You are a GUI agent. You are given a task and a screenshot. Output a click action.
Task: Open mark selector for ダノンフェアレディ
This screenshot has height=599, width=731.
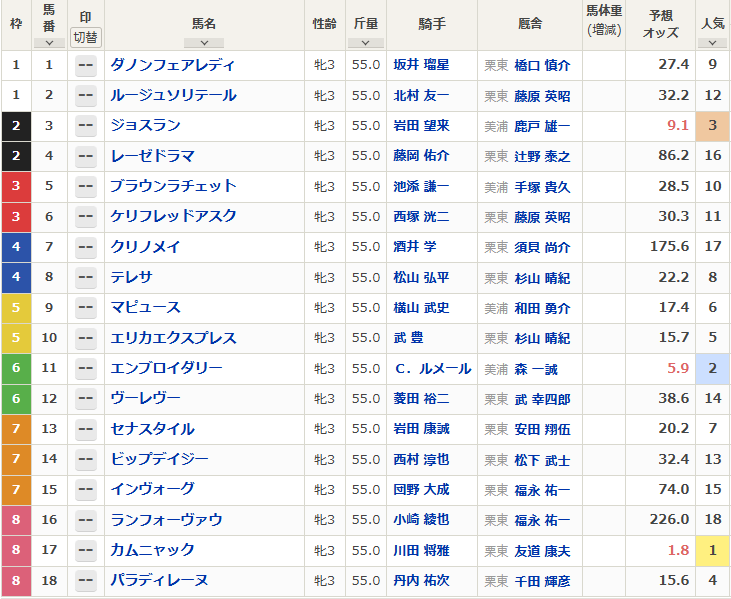(x=86, y=65)
